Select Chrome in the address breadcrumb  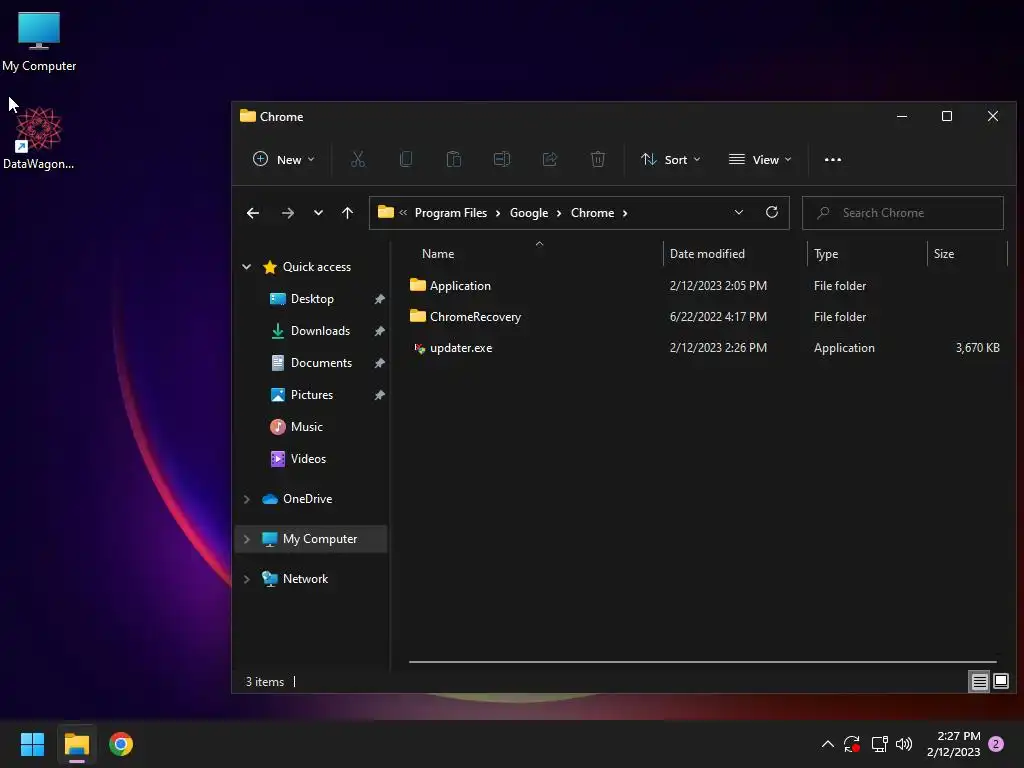[592, 213]
